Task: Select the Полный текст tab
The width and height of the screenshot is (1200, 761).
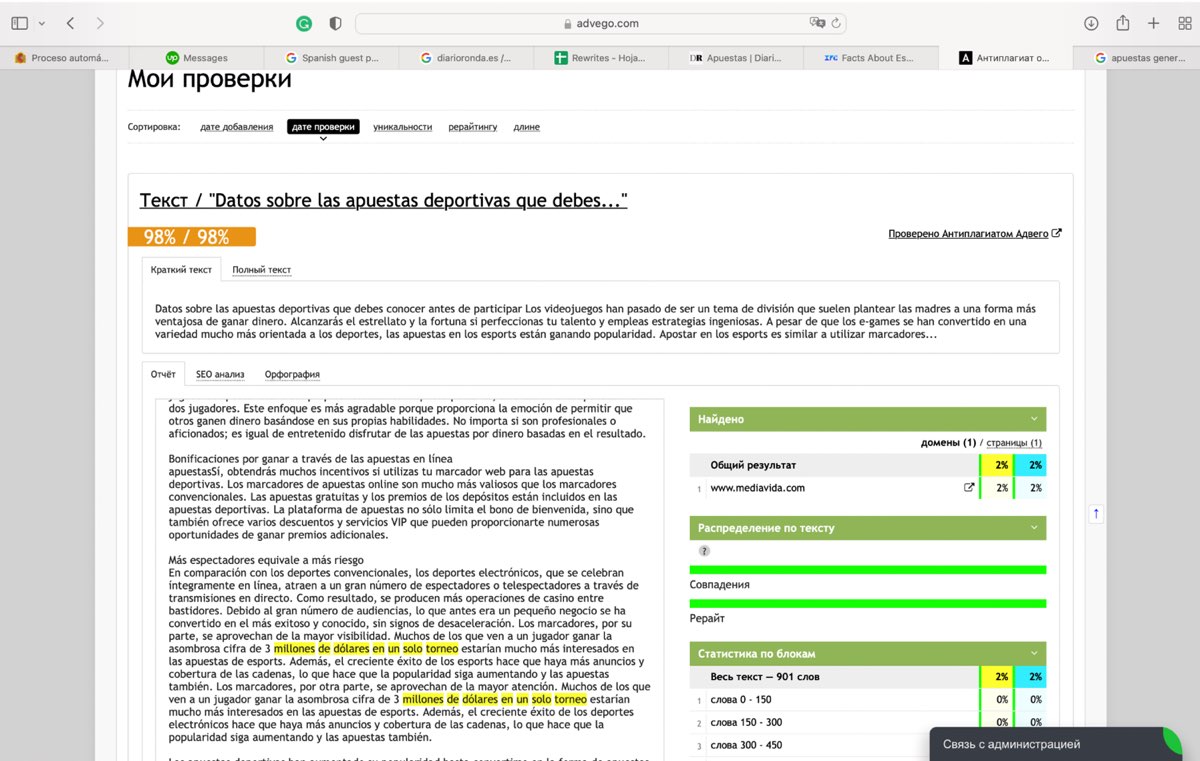Action: (261, 270)
